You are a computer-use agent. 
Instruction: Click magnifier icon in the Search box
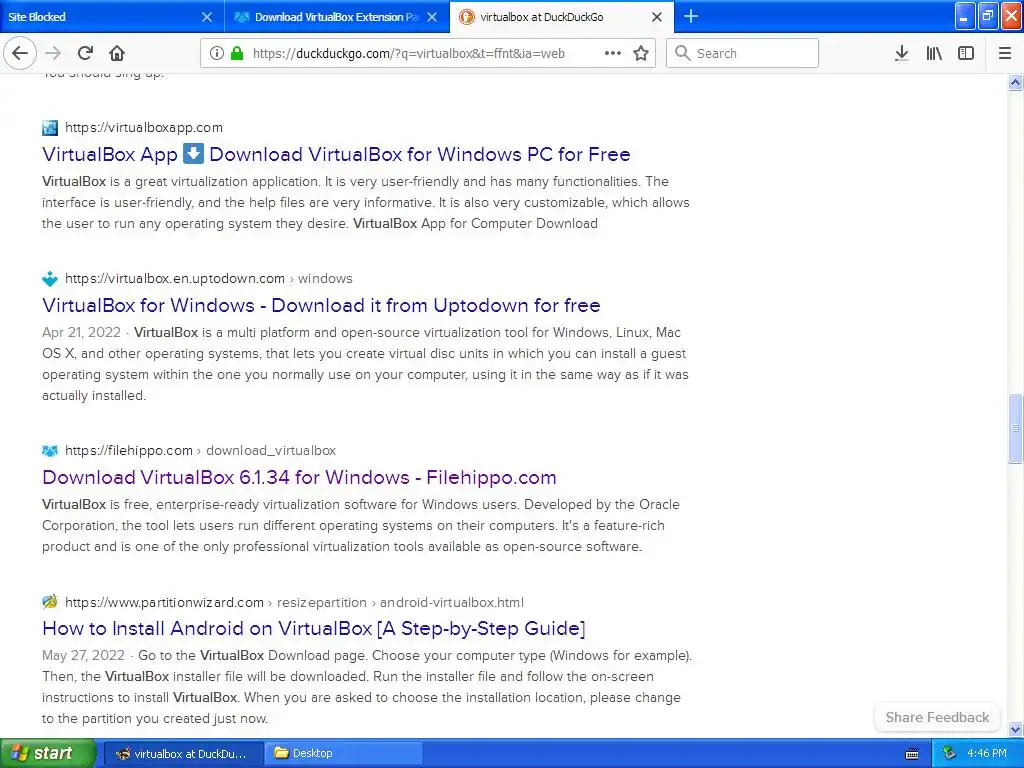click(682, 53)
